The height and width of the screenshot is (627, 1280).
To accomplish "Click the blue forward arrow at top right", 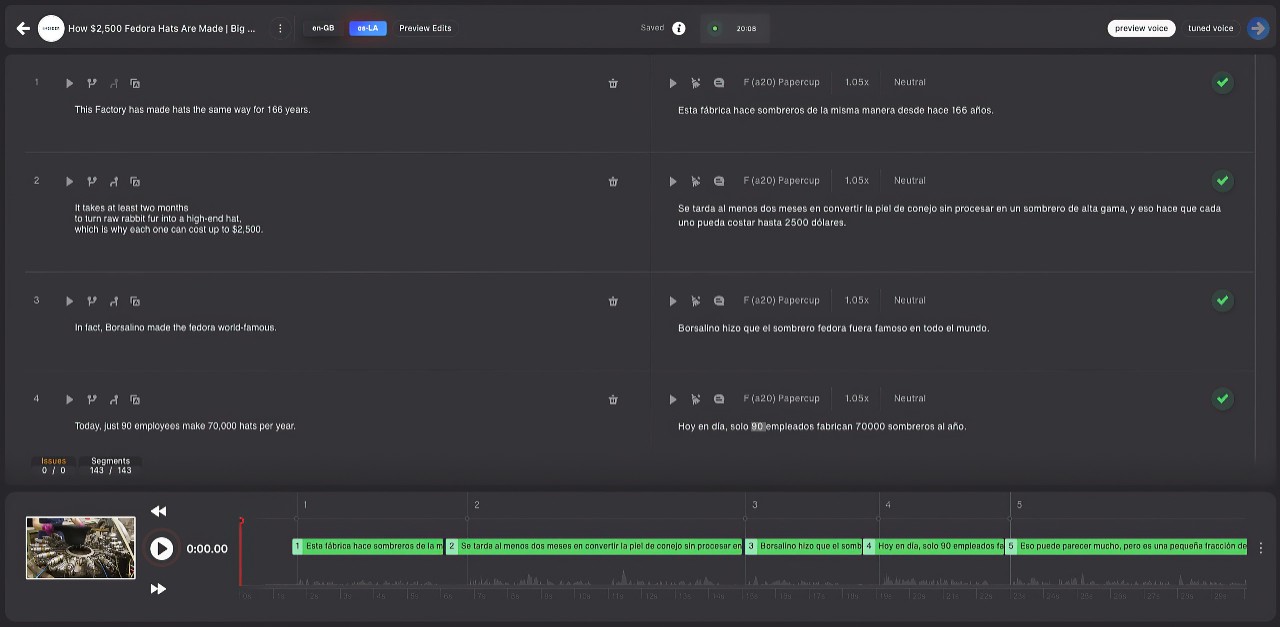I will [x=1258, y=28].
